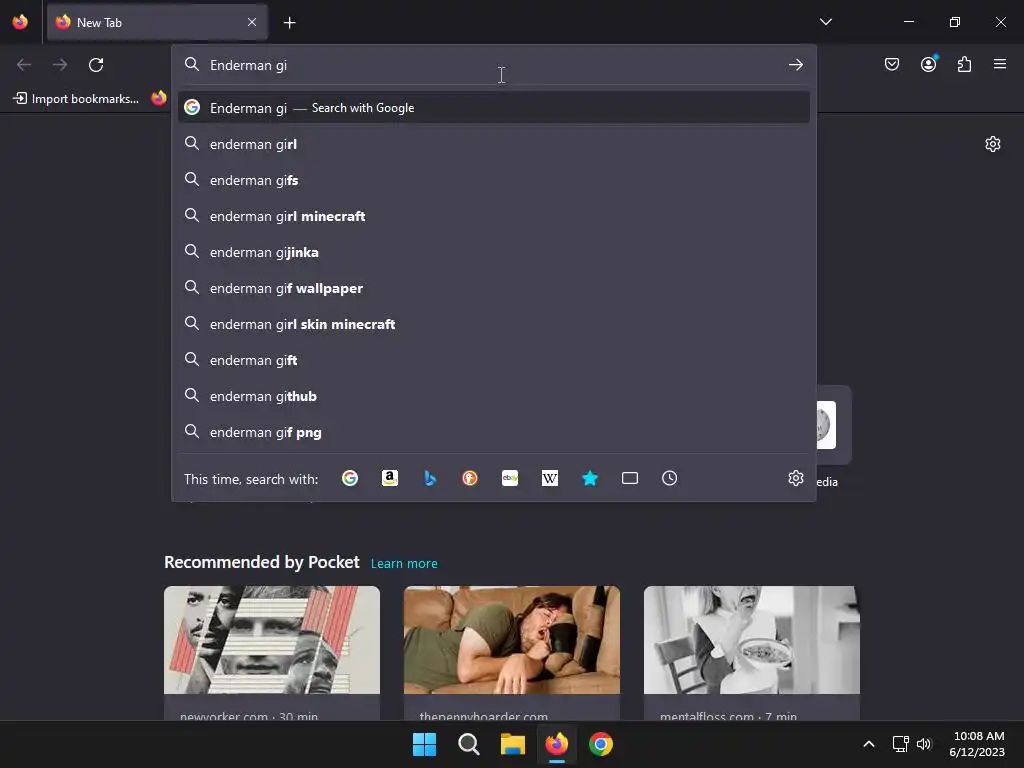Open the list all tabs dropdown arrow
This screenshot has width=1024, height=768.
tap(825, 22)
